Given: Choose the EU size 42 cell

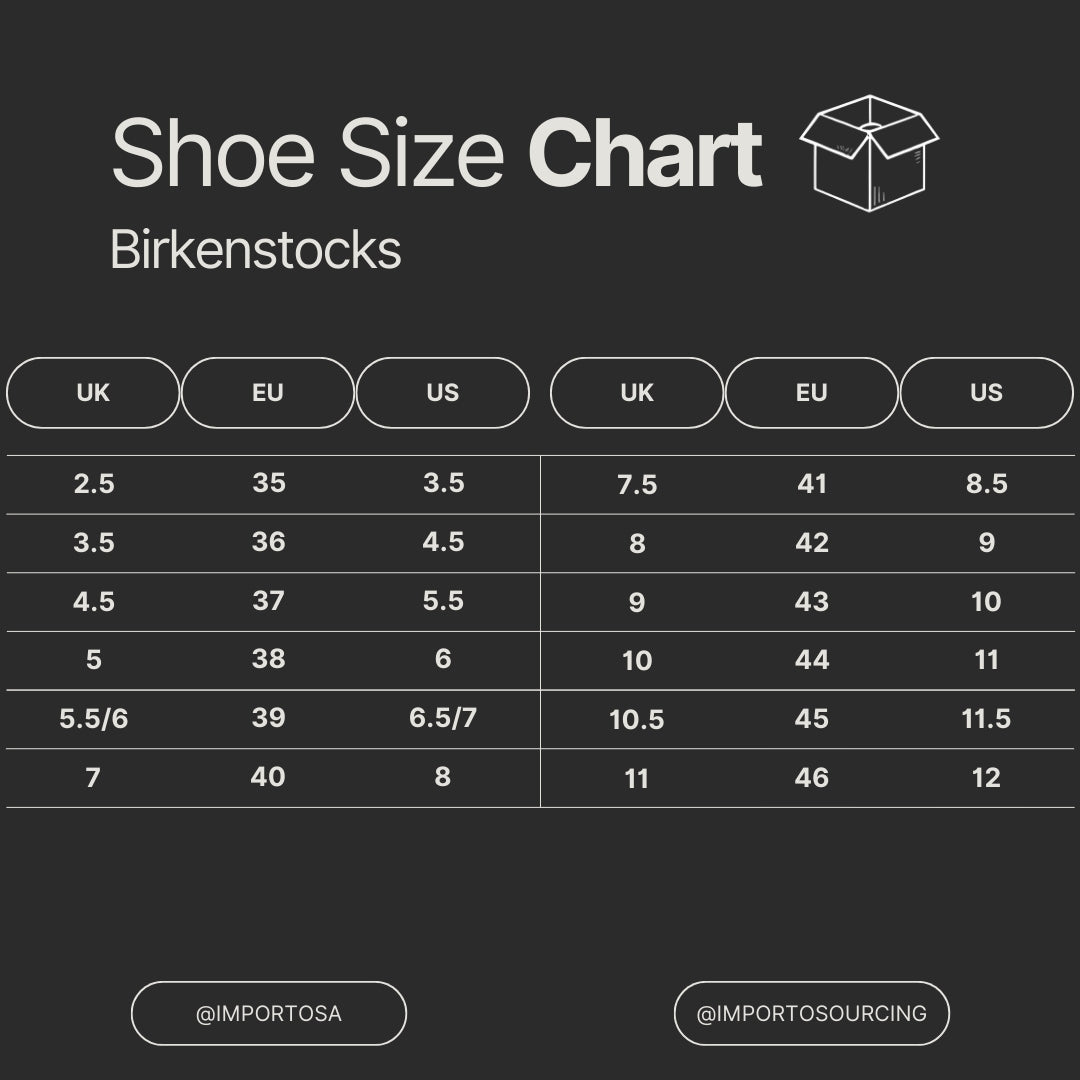Looking at the screenshot, I should [812, 543].
